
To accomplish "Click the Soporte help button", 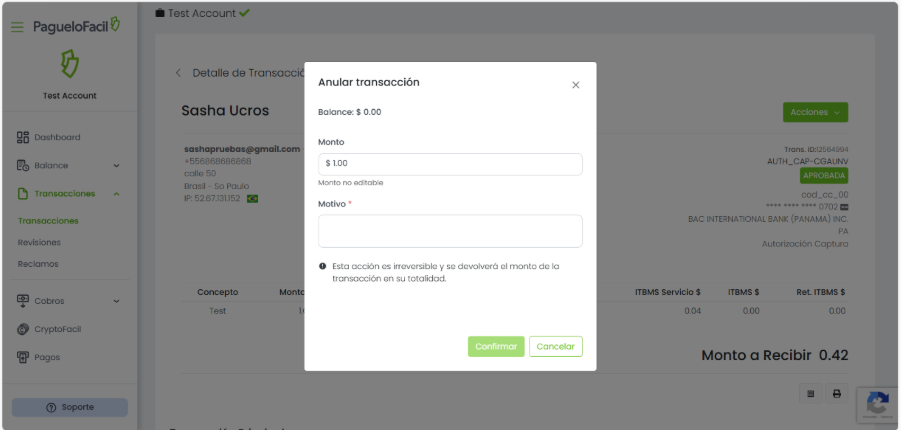I will [x=69, y=407].
